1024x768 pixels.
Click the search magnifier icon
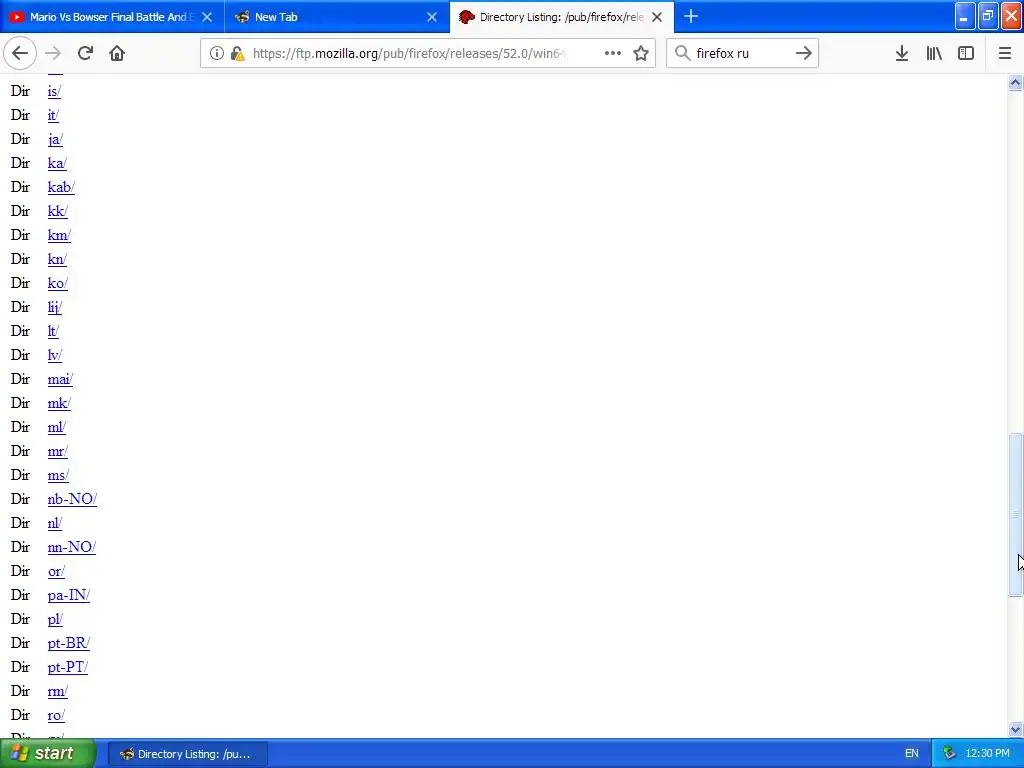[682, 53]
